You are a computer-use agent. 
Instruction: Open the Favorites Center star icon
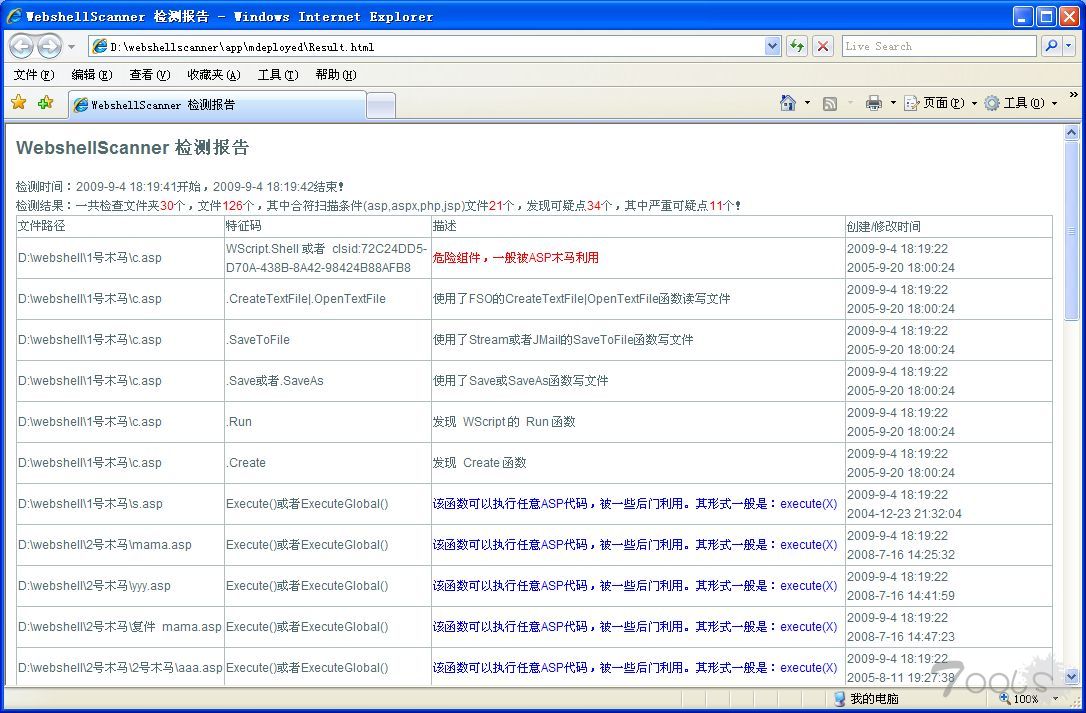(19, 103)
